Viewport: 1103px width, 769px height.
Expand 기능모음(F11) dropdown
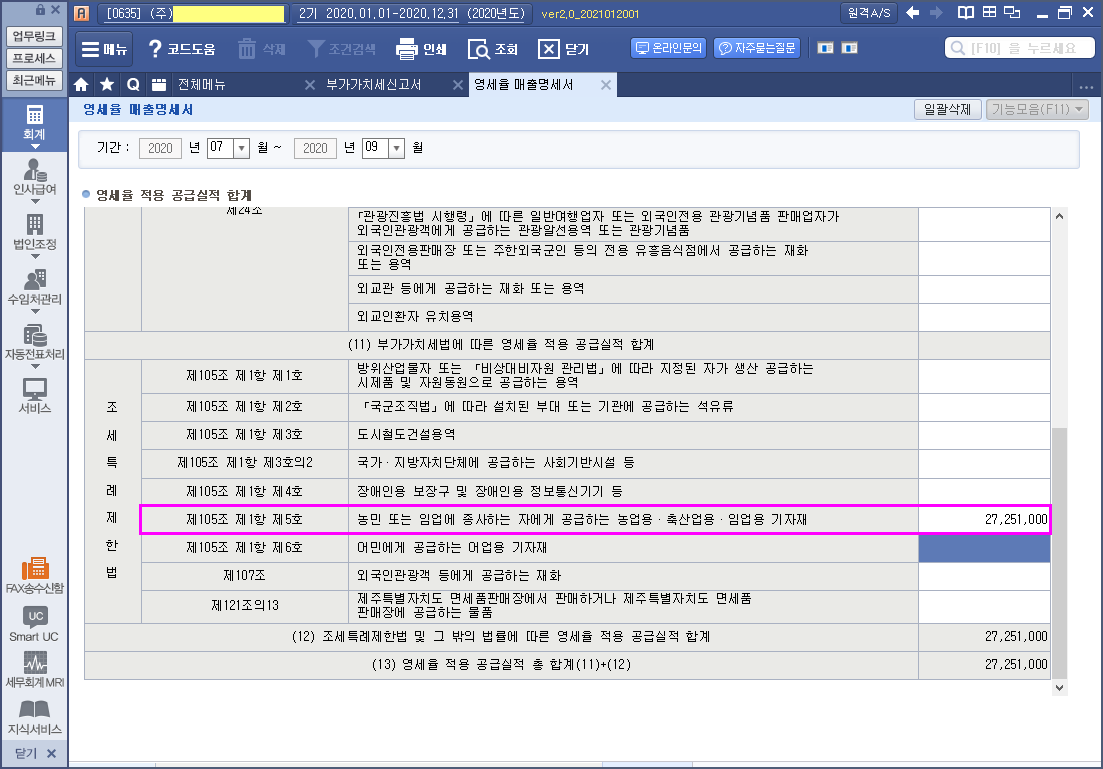point(1037,109)
